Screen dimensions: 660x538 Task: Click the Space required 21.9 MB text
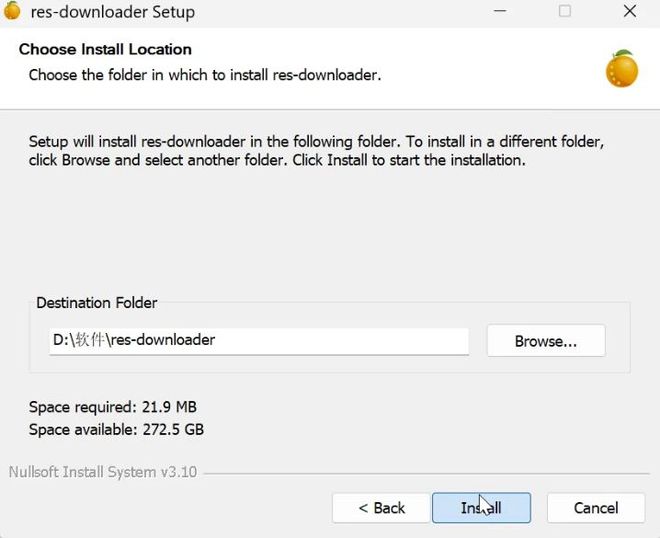(113, 407)
